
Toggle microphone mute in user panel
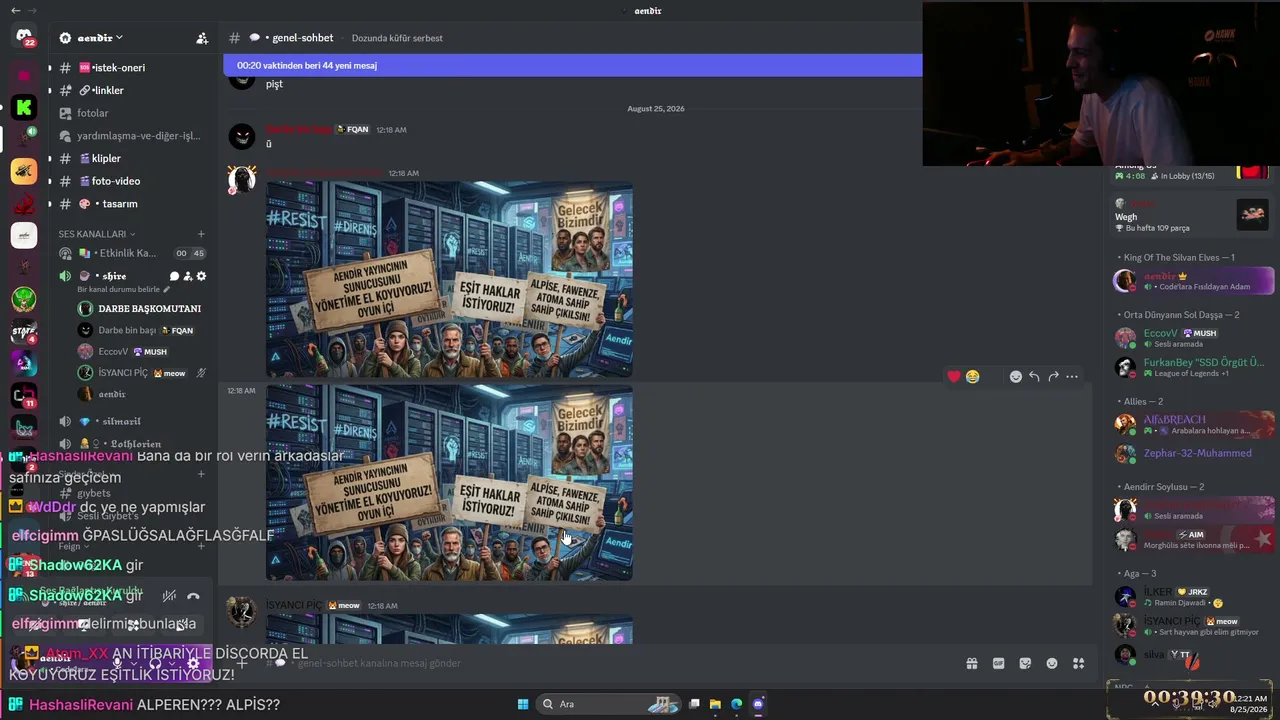(x=118, y=662)
